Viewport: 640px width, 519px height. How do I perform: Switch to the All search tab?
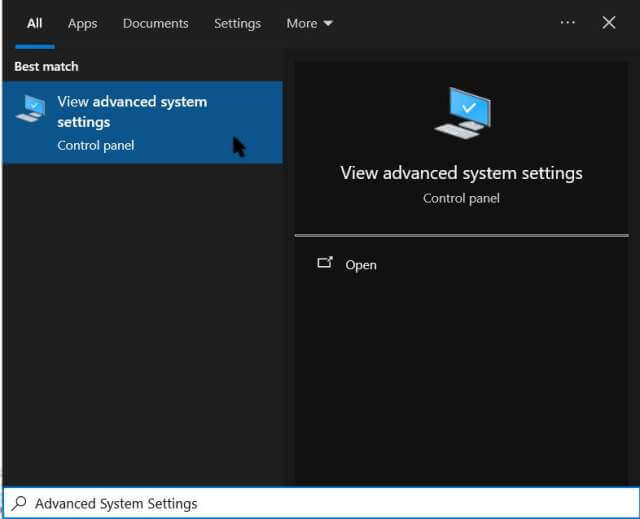[35, 23]
